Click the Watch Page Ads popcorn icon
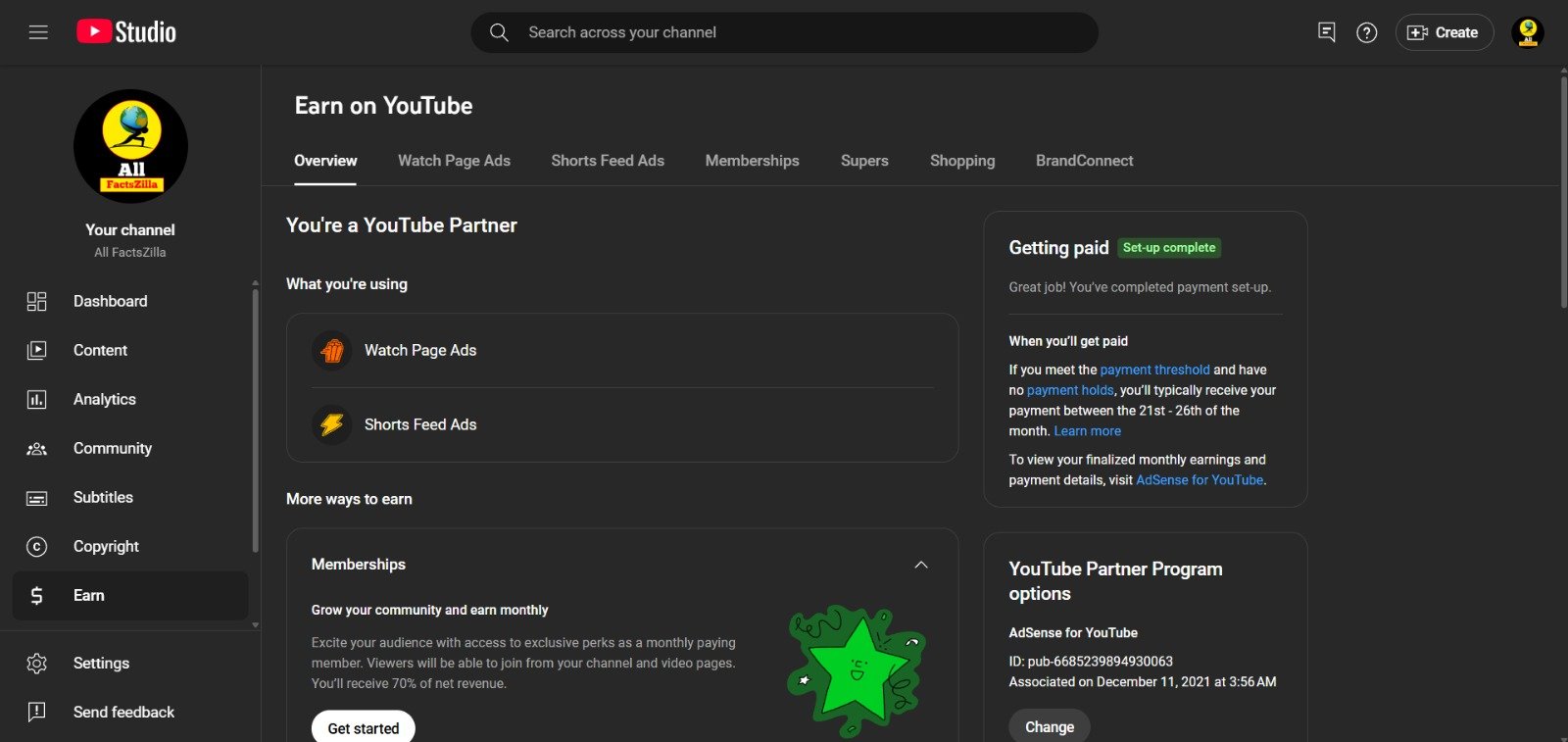Viewport: 1568px width, 742px height. (332, 350)
